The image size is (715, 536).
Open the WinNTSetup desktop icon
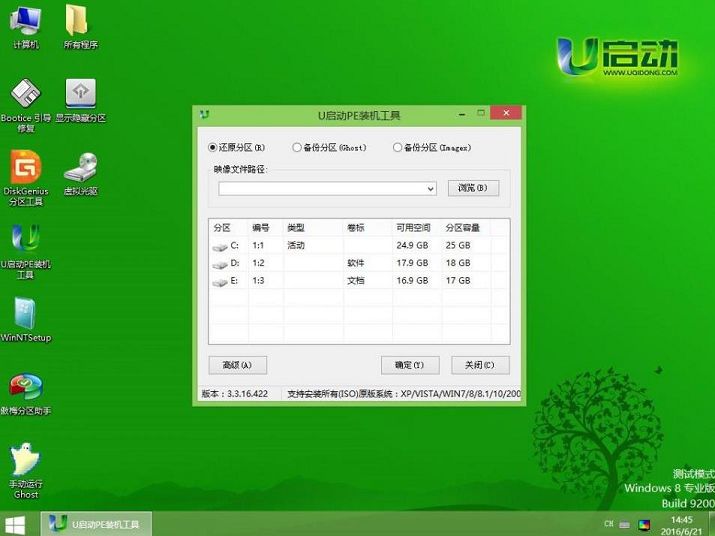click(26, 320)
